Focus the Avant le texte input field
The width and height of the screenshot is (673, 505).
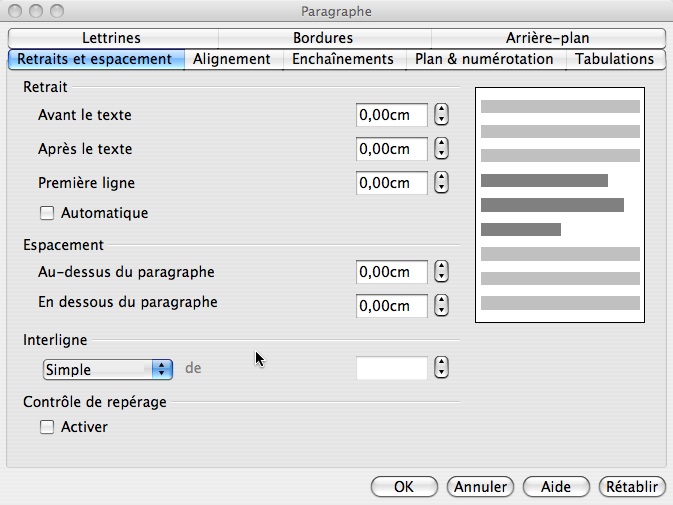(x=391, y=115)
